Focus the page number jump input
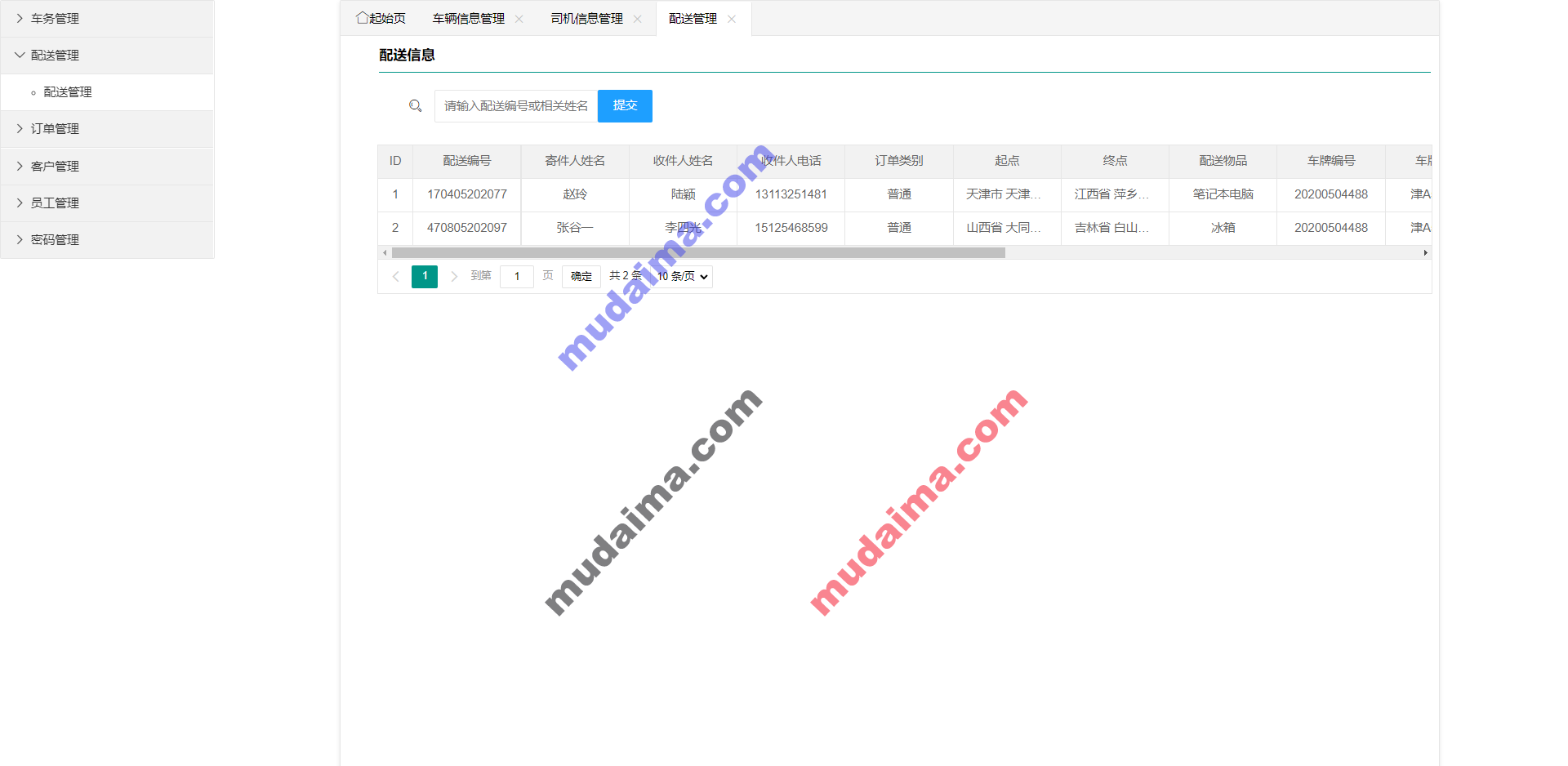 (517, 277)
